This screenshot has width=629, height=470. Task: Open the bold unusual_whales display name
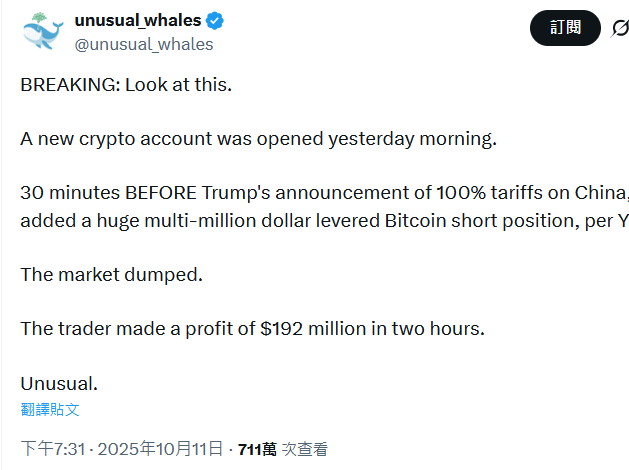[x=138, y=20]
